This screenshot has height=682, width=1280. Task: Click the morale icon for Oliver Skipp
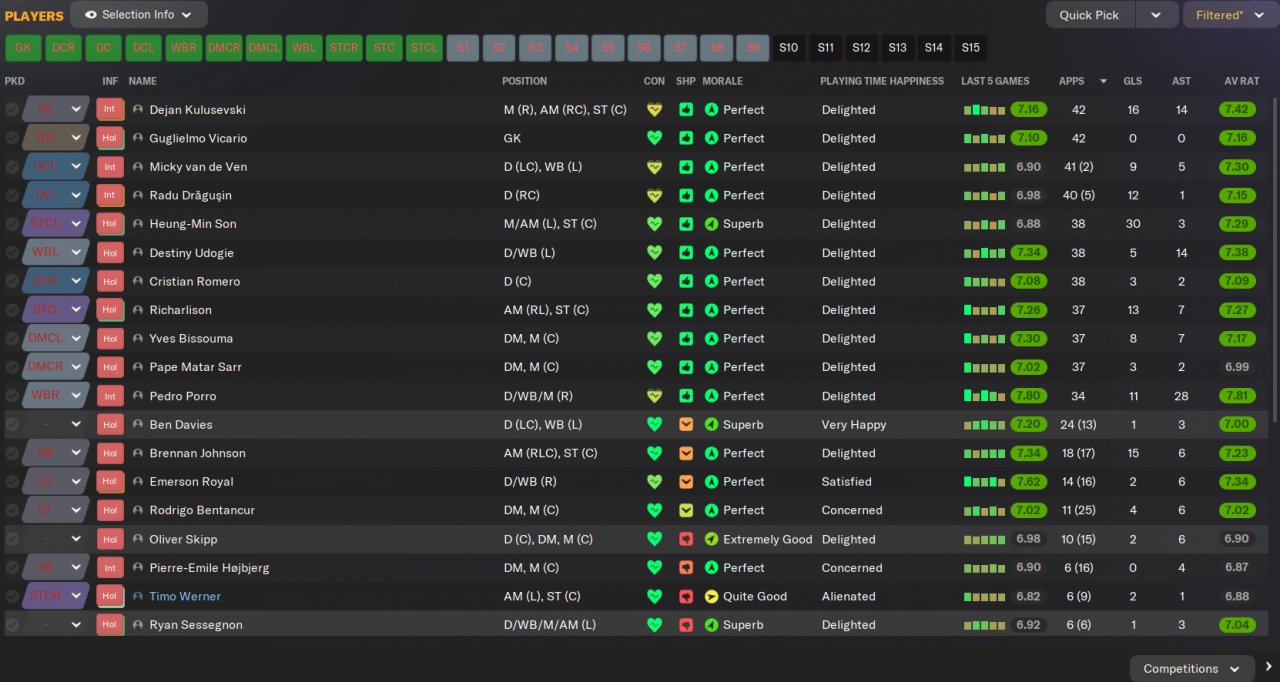point(711,539)
